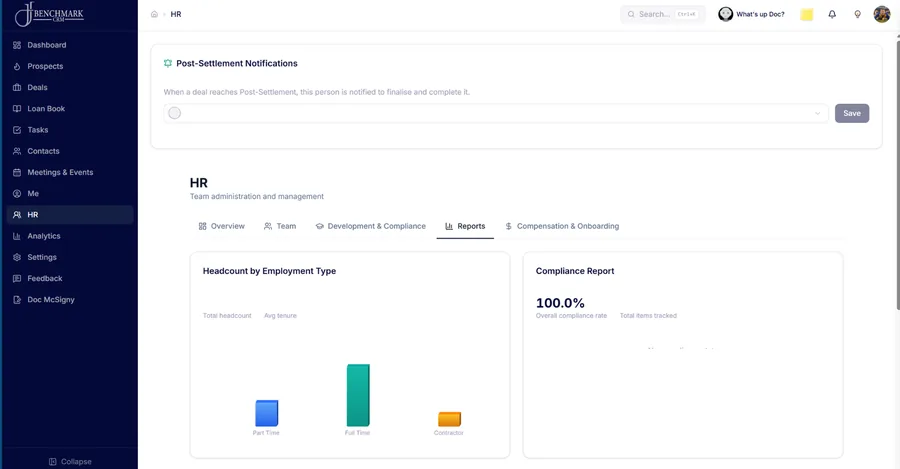Click the Analytics chart icon
The image size is (900, 469).
[x=17, y=236]
